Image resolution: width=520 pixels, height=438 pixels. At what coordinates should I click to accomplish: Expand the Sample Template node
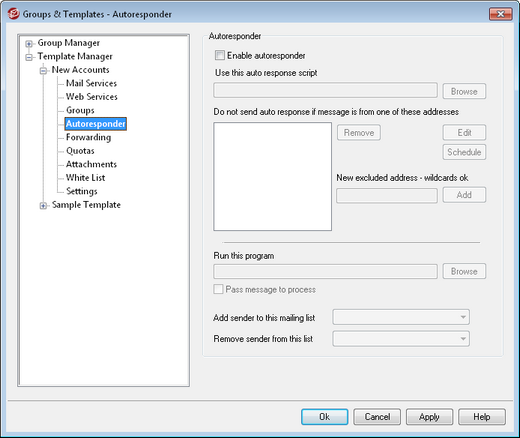click(43, 206)
